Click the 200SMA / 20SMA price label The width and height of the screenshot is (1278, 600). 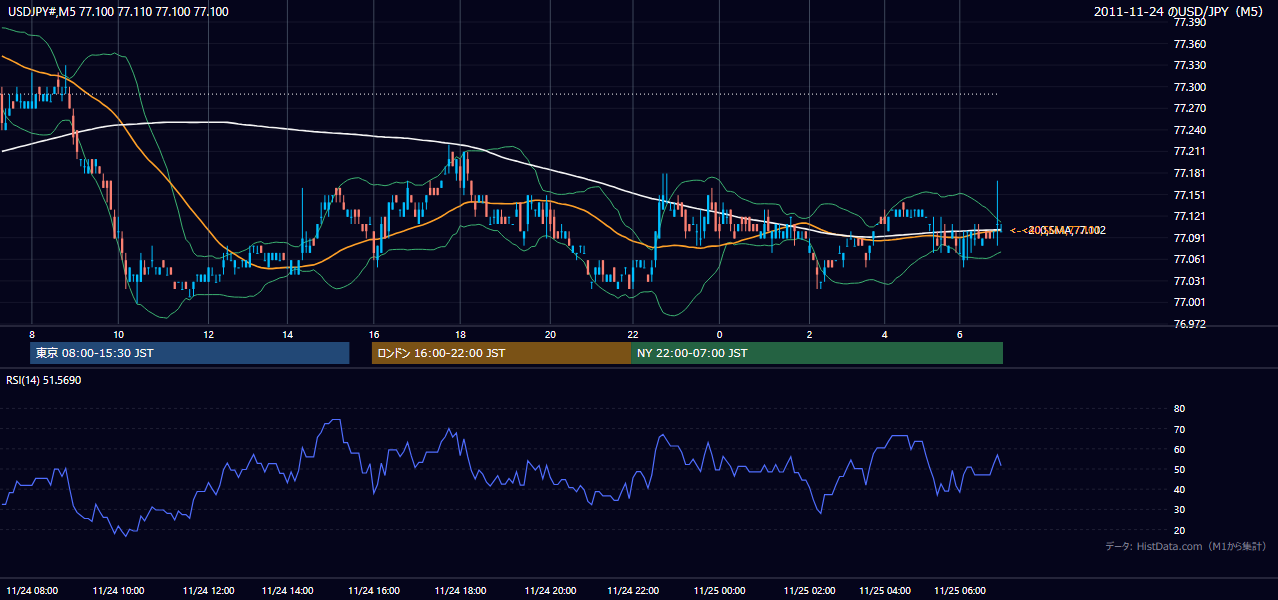tap(1058, 231)
